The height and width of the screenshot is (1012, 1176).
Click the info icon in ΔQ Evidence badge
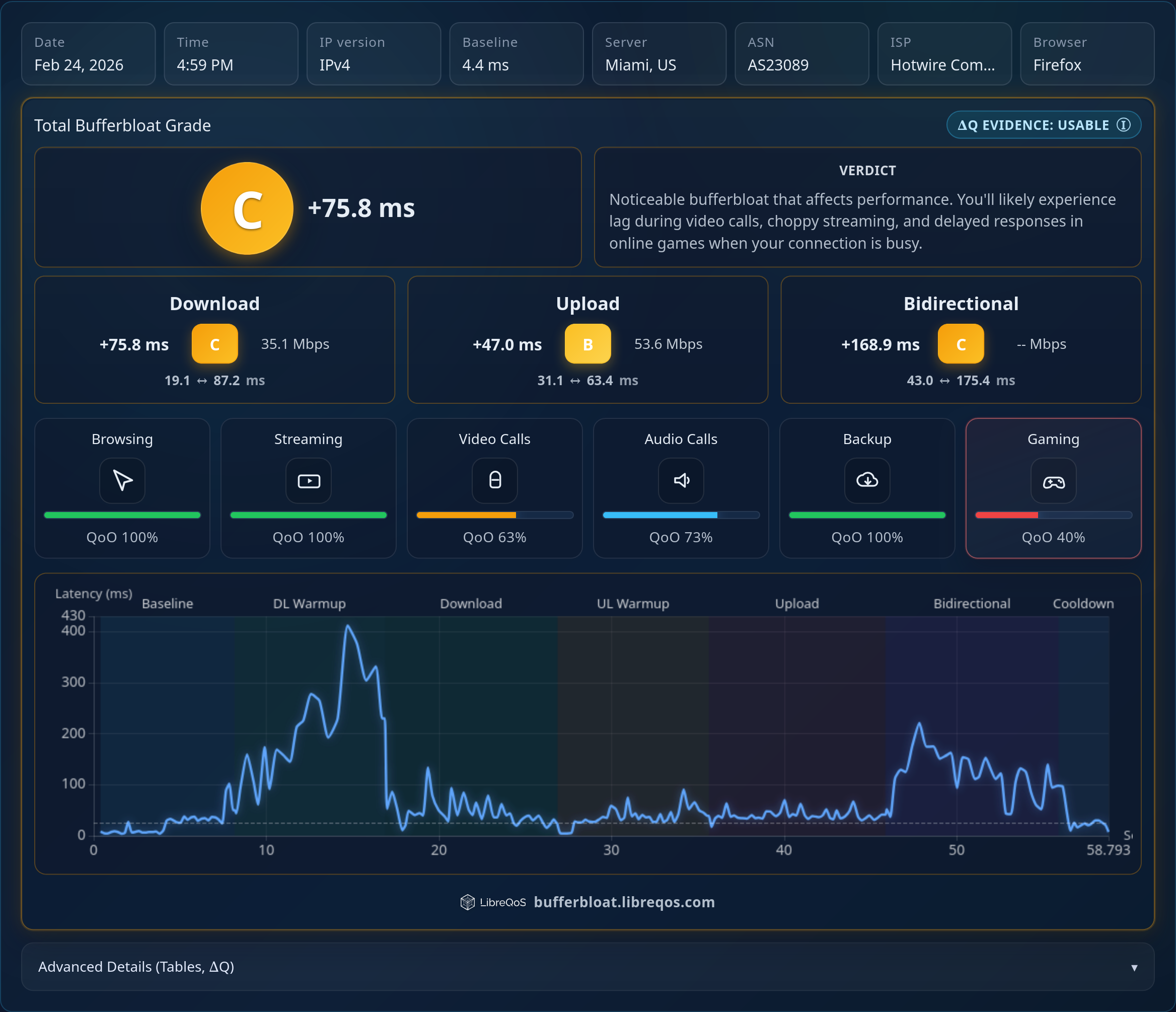(1123, 125)
